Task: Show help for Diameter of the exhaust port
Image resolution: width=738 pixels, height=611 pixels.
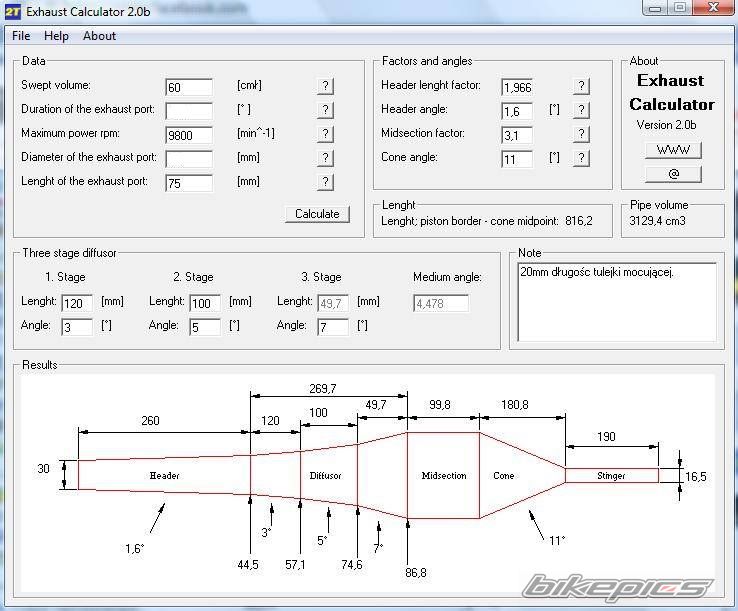Action: click(x=325, y=158)
